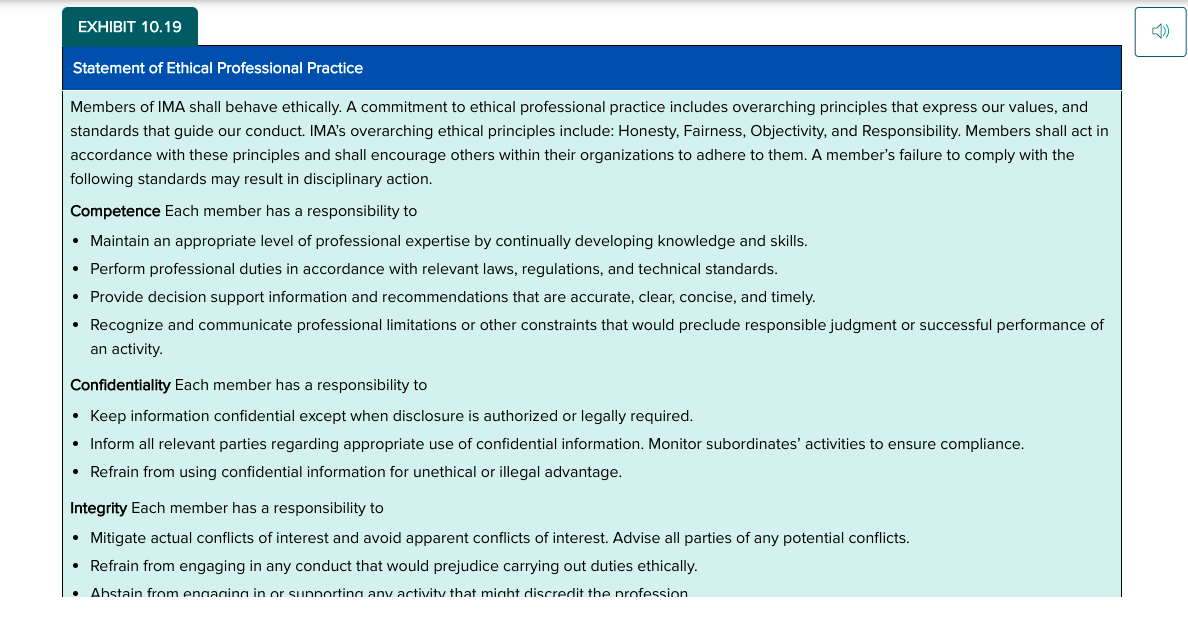Click the bullet about unethical or illegal advantage
This screenshot has width=1188, height=617.
(x=355, y=472)
